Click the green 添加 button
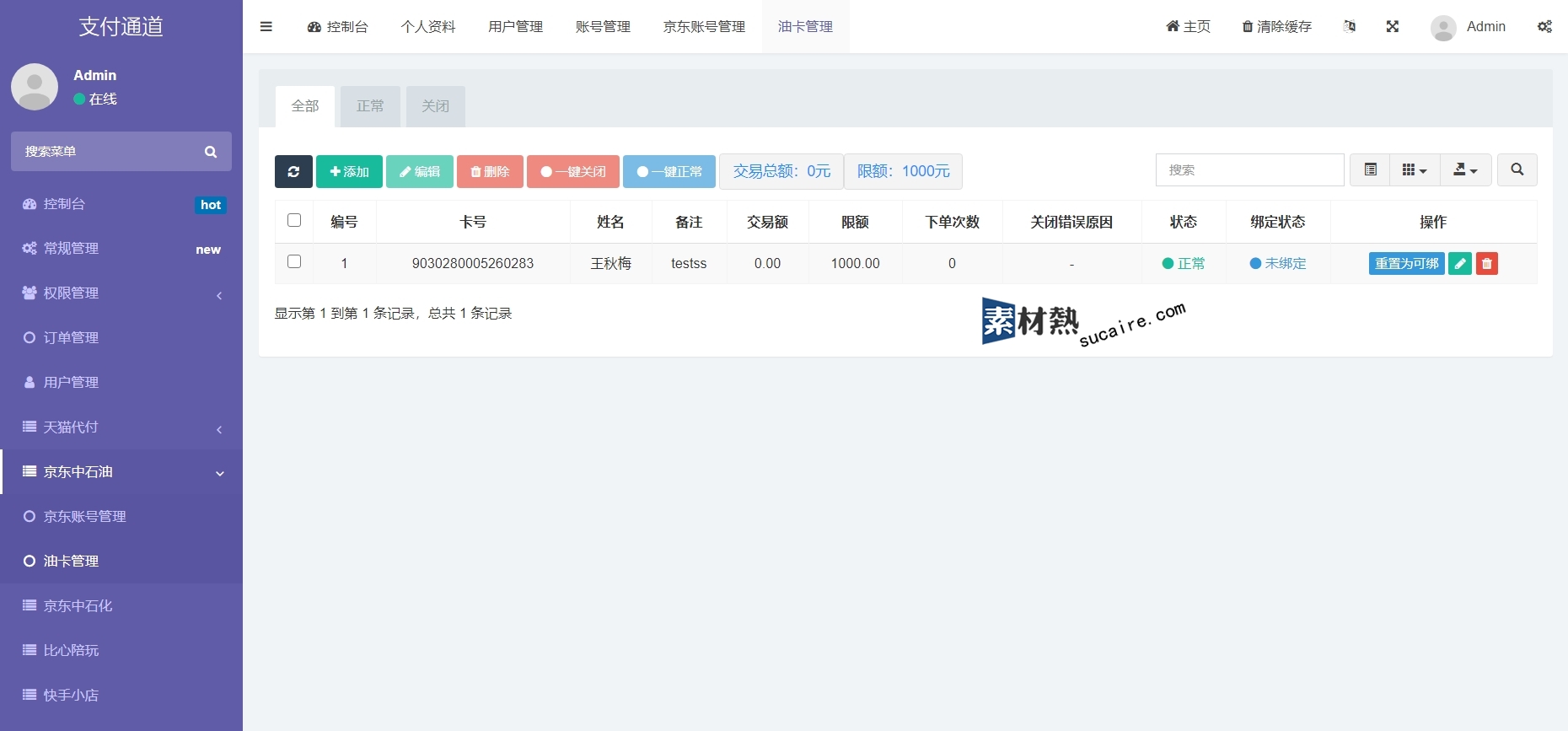The width and height of the screenshot is (1568, 731). pyautogui.click(x=349, y=171)
